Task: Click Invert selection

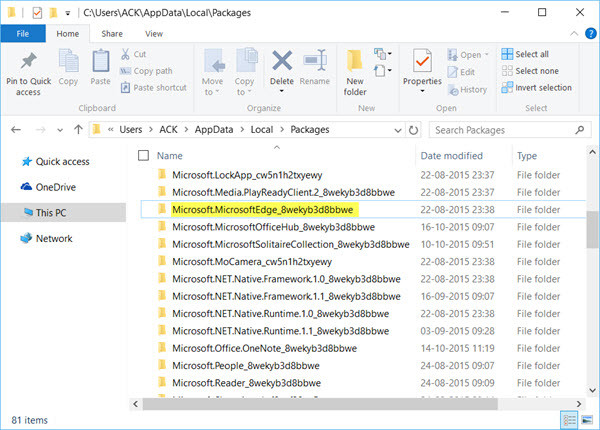Action: pos(536,88)
